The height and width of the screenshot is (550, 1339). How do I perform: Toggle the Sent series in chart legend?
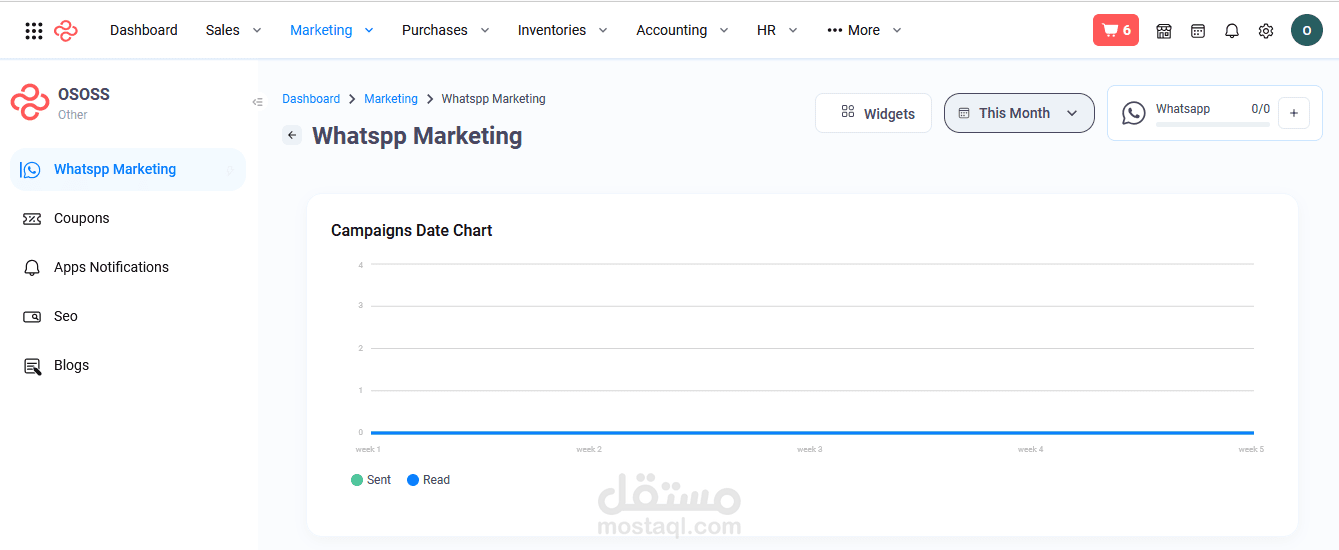371,480
